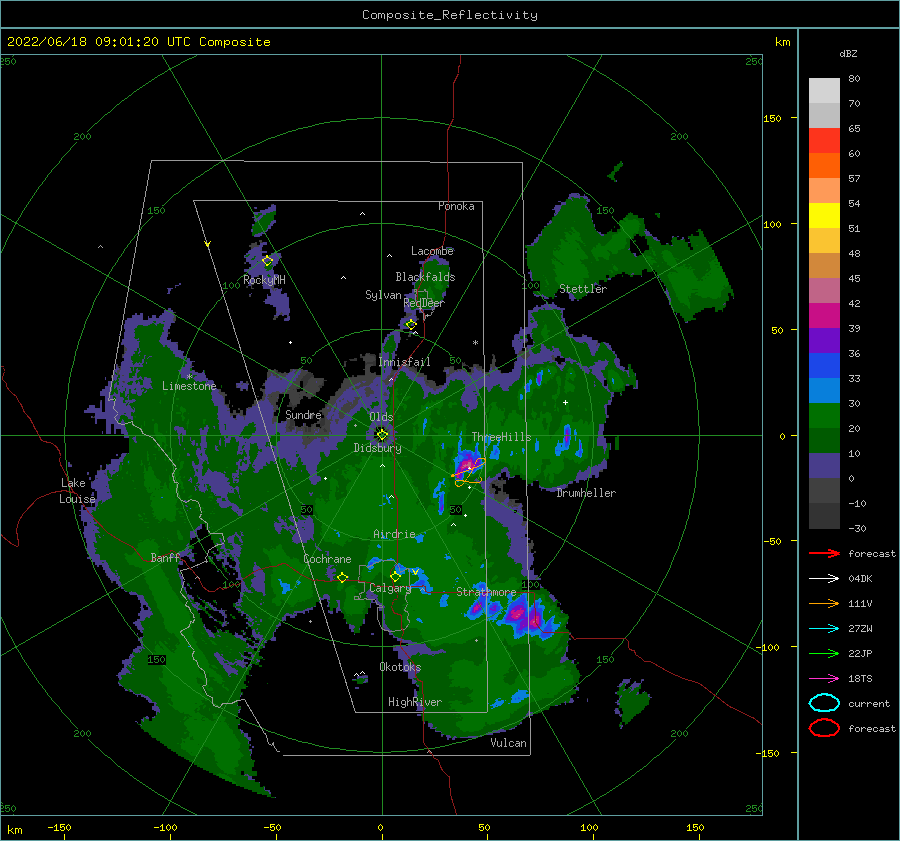Select the magenta 39–42 dBZ color swatch
Image resolution: width=900 pixels, height=841 pixels.
824,316
